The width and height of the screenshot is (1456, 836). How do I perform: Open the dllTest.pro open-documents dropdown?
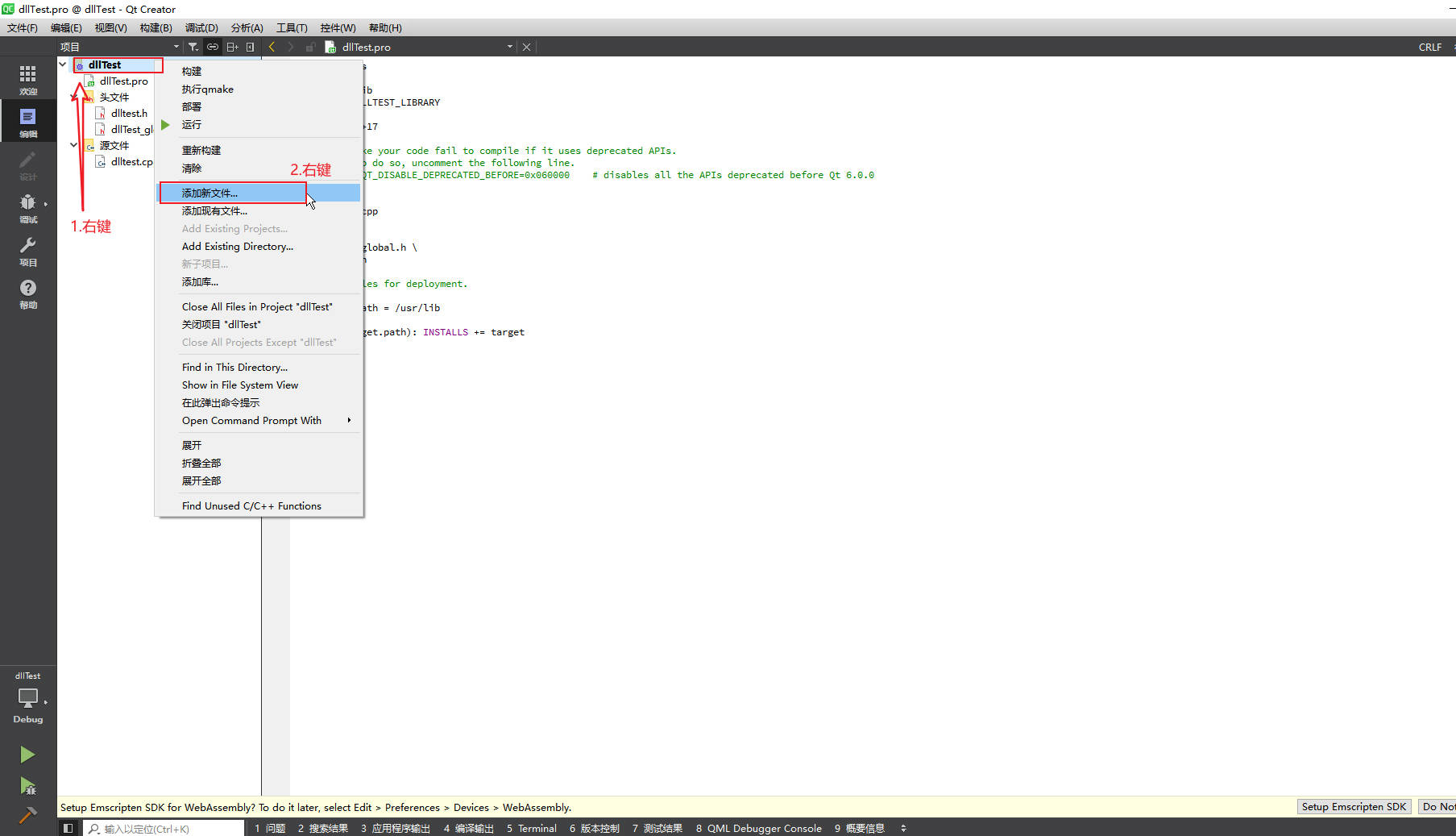pyautogui.click(x=509, y=47)
